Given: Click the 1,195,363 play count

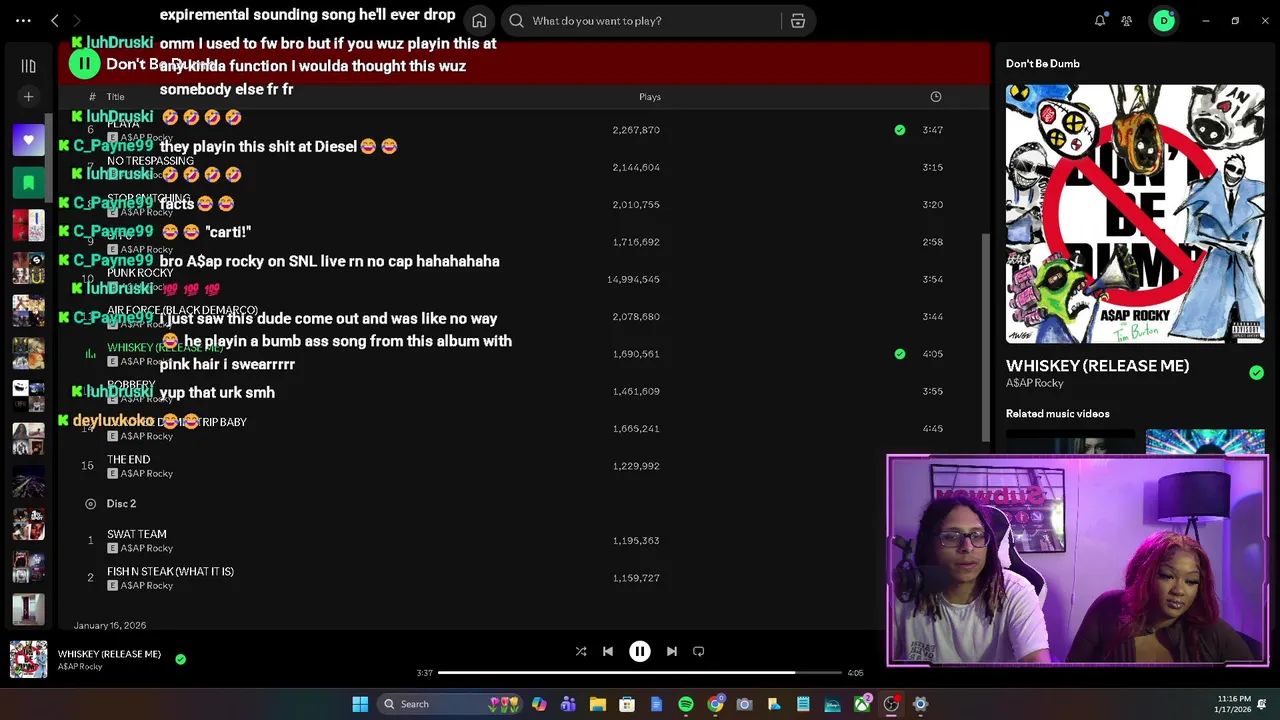Looking at the screenshot, I should [636, 541].
